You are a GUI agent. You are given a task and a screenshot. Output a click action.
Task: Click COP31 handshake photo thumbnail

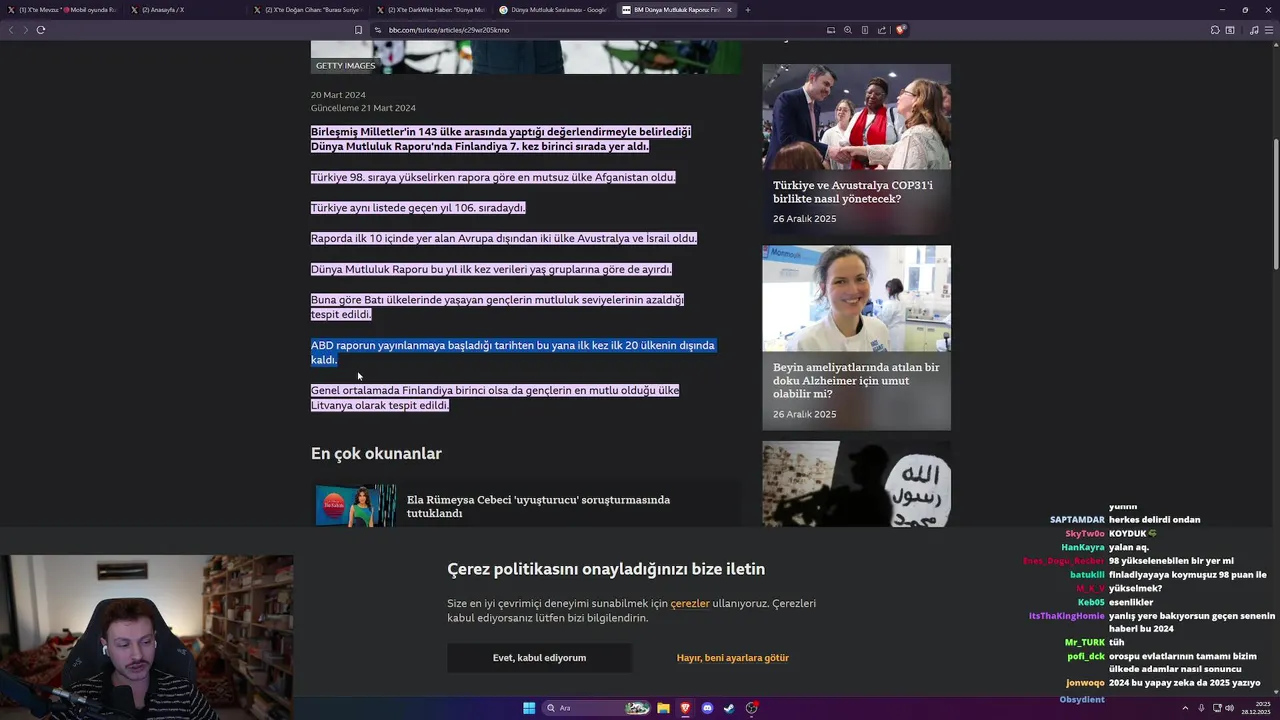[857, 117]
